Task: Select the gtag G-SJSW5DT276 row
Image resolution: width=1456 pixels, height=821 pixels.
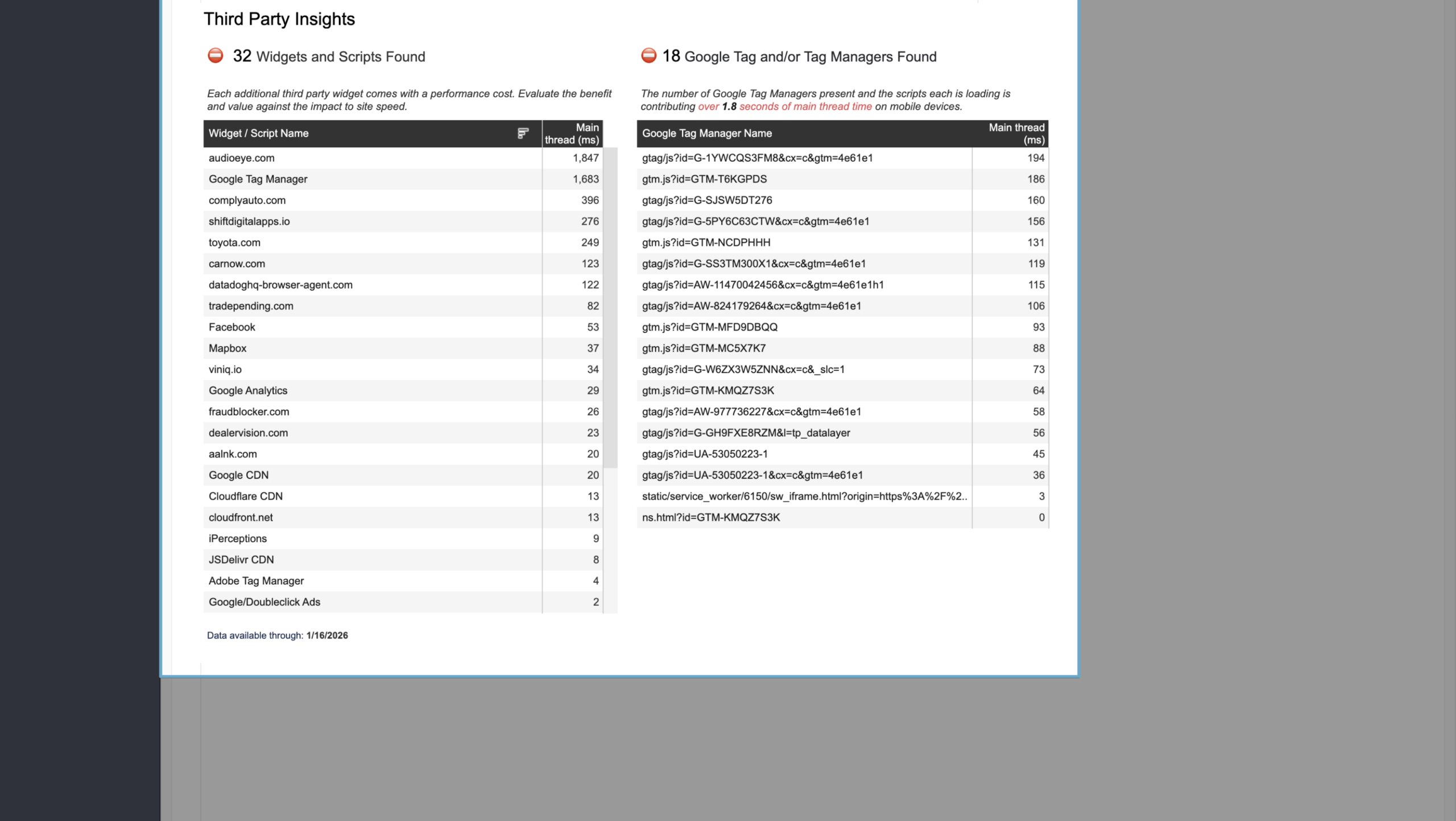Action: 842,200
